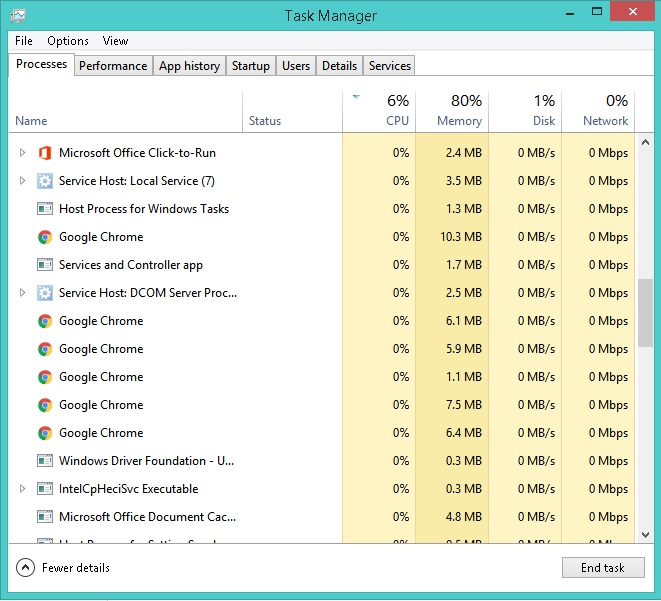Click the scrollbar down arrow
Image resolution: width=661 pixels, height=601 pixels.
(645, 535)
